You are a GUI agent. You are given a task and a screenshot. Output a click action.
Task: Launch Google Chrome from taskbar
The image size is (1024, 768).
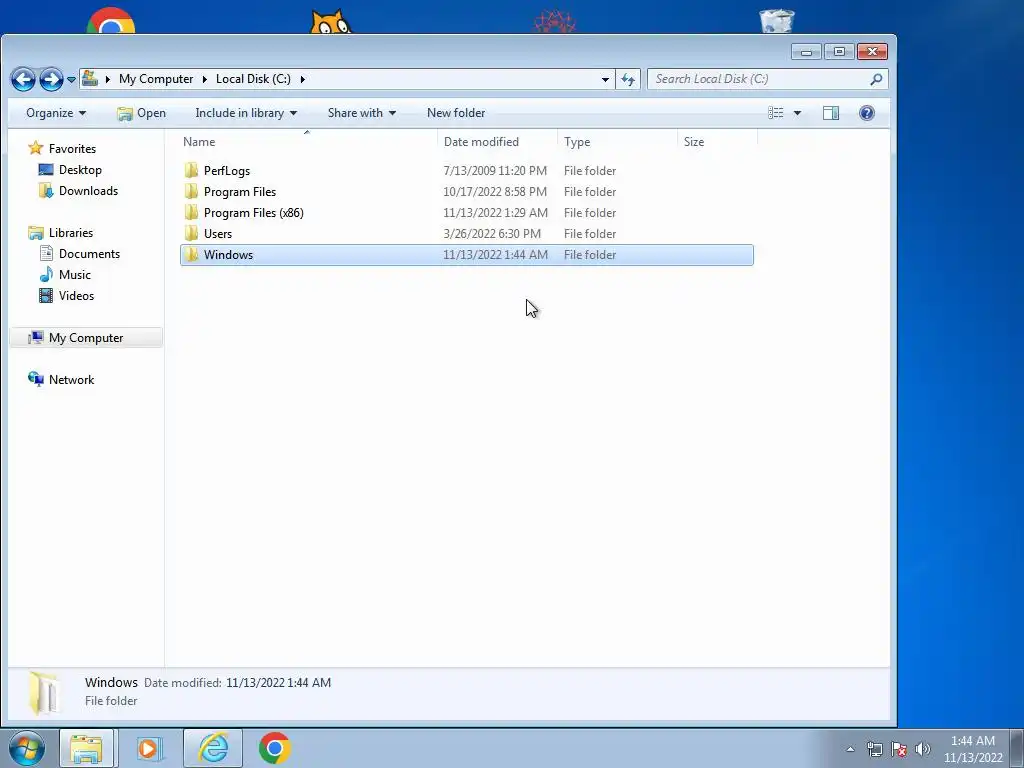(x=274, y=748)
